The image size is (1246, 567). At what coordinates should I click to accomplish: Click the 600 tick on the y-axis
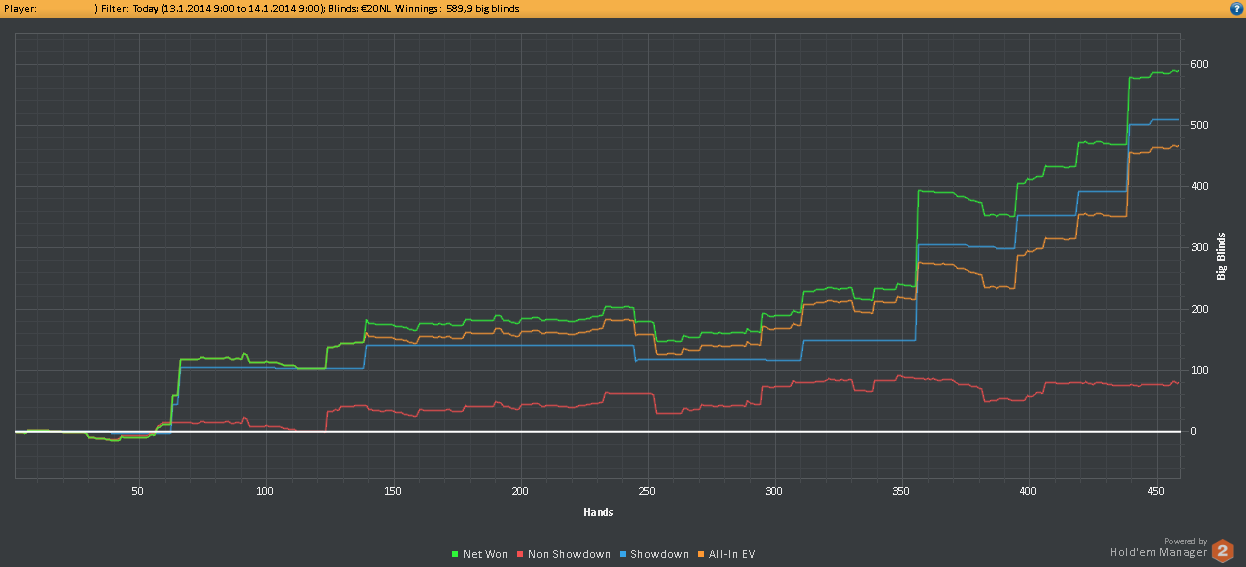[1199, 65]
